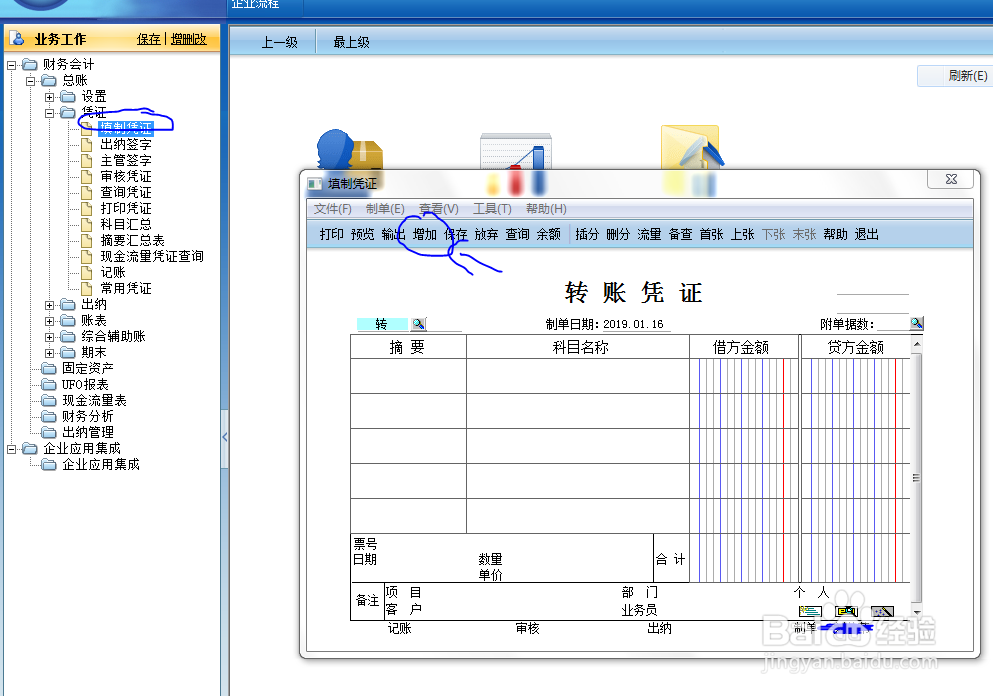Select 科目汇总 in the tree
Image resolution: width=993 pixels, height=696 pixels.
125,224
